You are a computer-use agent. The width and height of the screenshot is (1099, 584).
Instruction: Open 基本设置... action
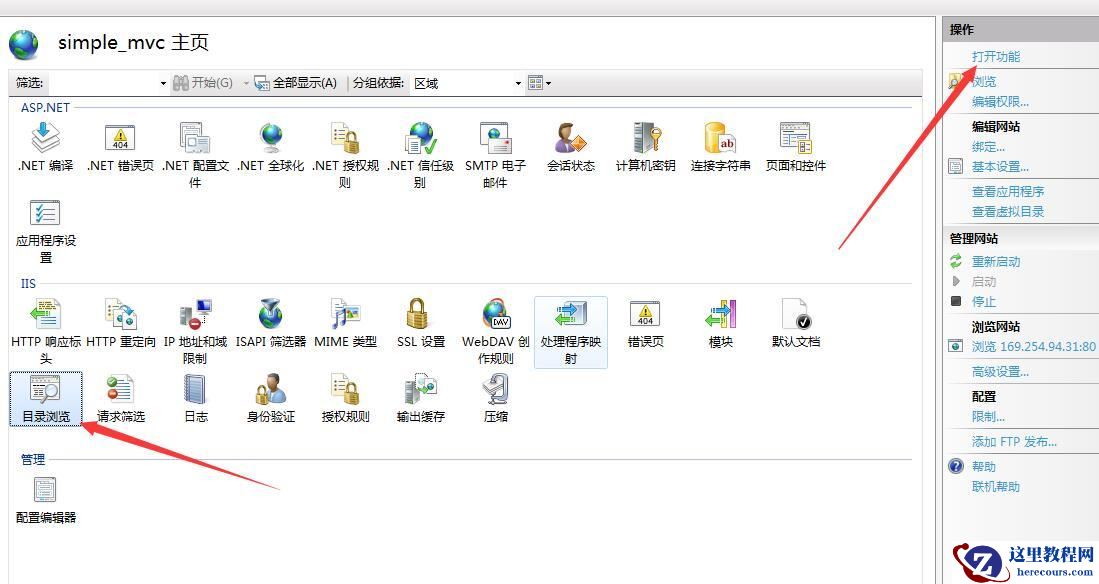[x=1000, y=167]
